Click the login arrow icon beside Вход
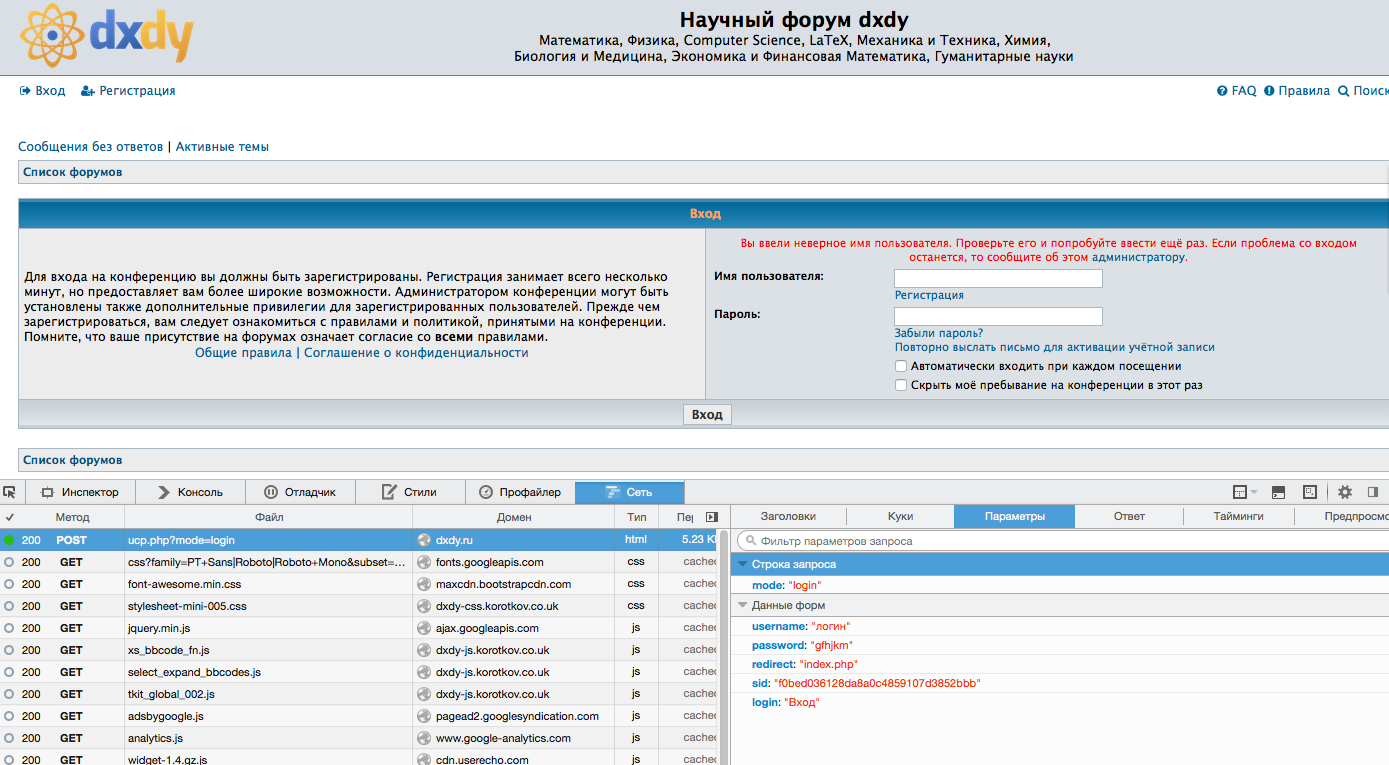 click(25, 91)
